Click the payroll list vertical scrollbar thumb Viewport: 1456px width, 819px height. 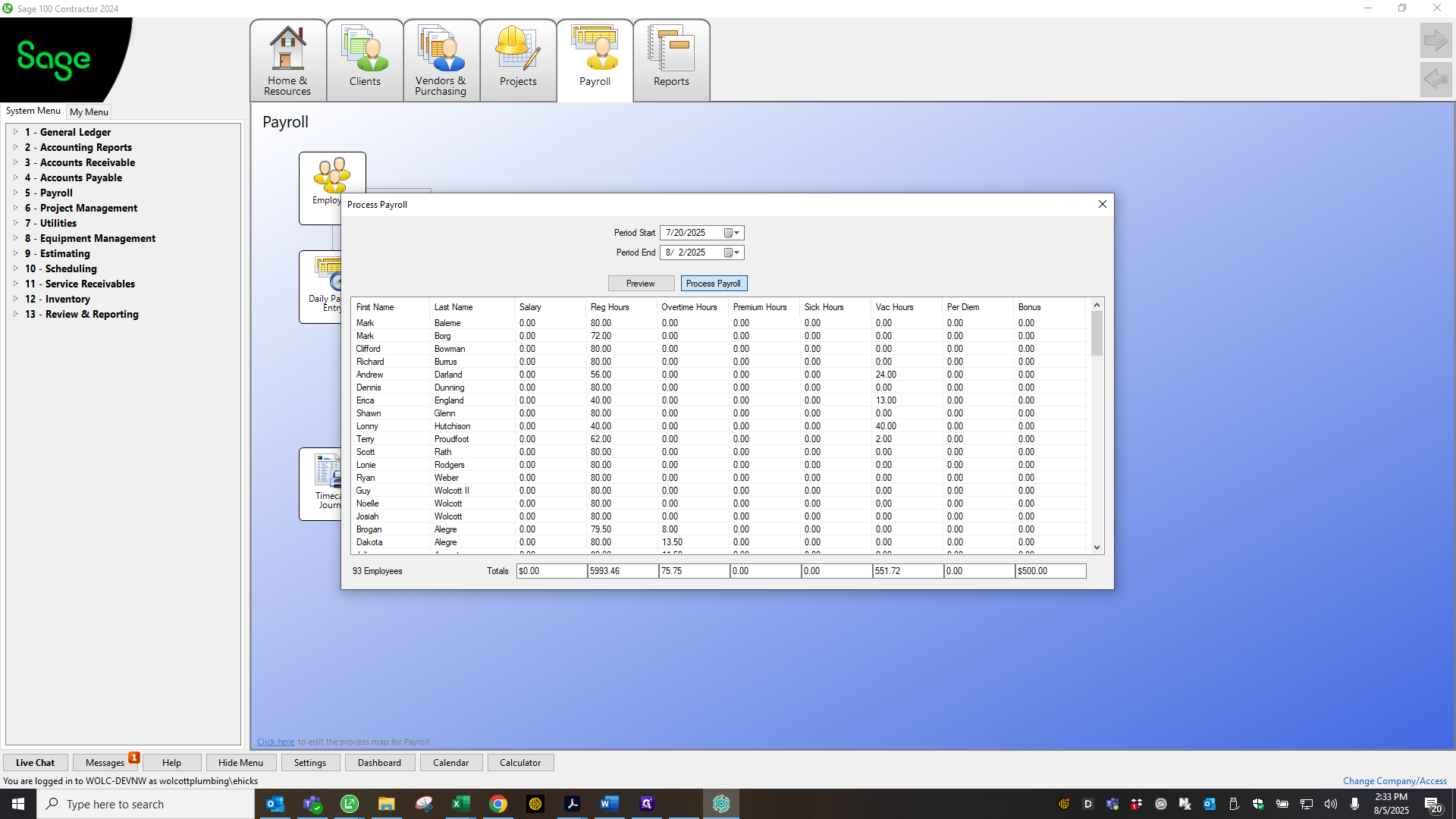click(x=1097, y=333)
